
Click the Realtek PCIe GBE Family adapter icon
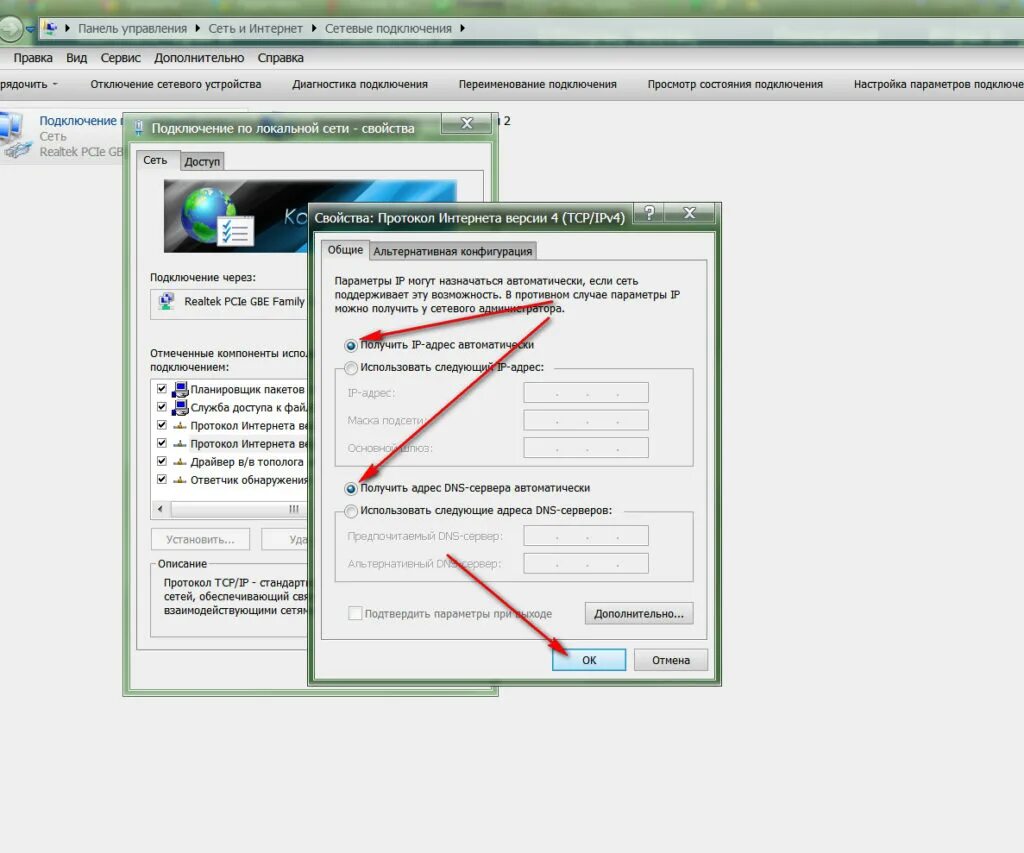[x=167, y=301]
